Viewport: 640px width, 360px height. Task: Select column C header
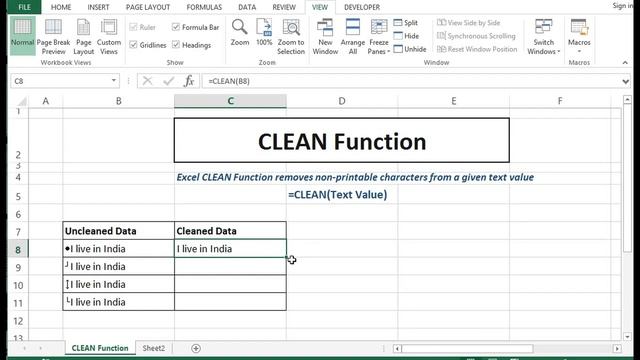(x=230, y=101)
